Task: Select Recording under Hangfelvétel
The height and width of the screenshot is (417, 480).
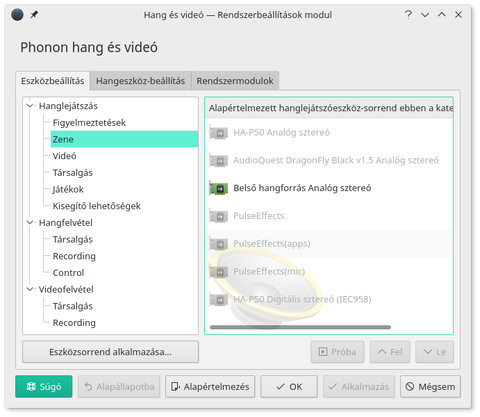Action: [x=74, y=256]
